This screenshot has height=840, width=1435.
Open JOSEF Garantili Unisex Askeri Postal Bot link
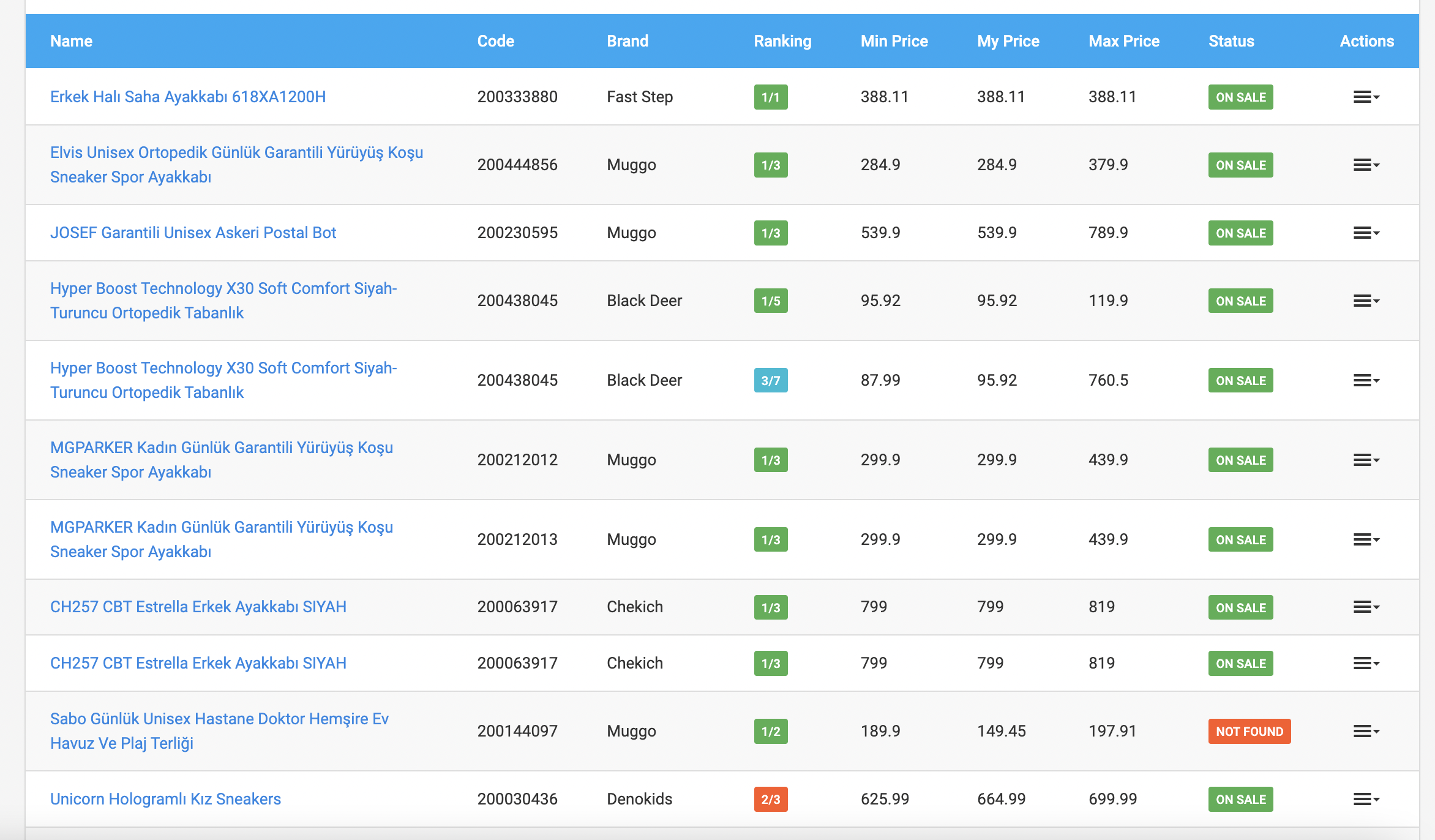[193, 233]
